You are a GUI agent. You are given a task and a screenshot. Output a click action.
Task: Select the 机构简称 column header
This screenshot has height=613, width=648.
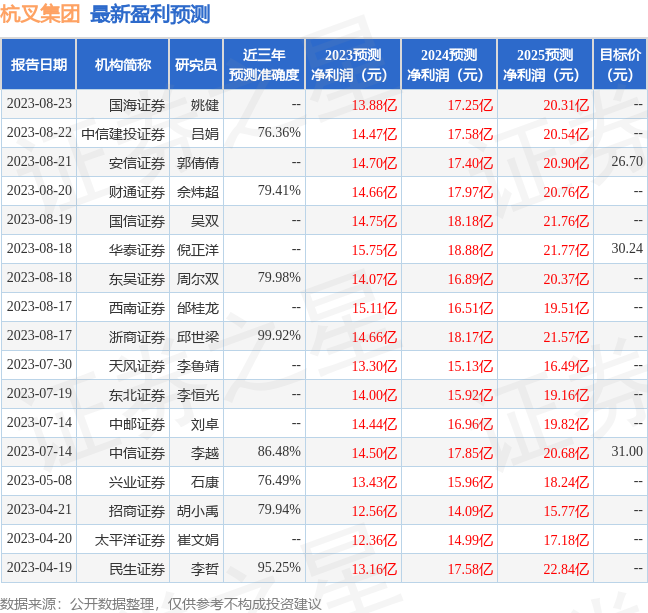[x=123, y=64]
